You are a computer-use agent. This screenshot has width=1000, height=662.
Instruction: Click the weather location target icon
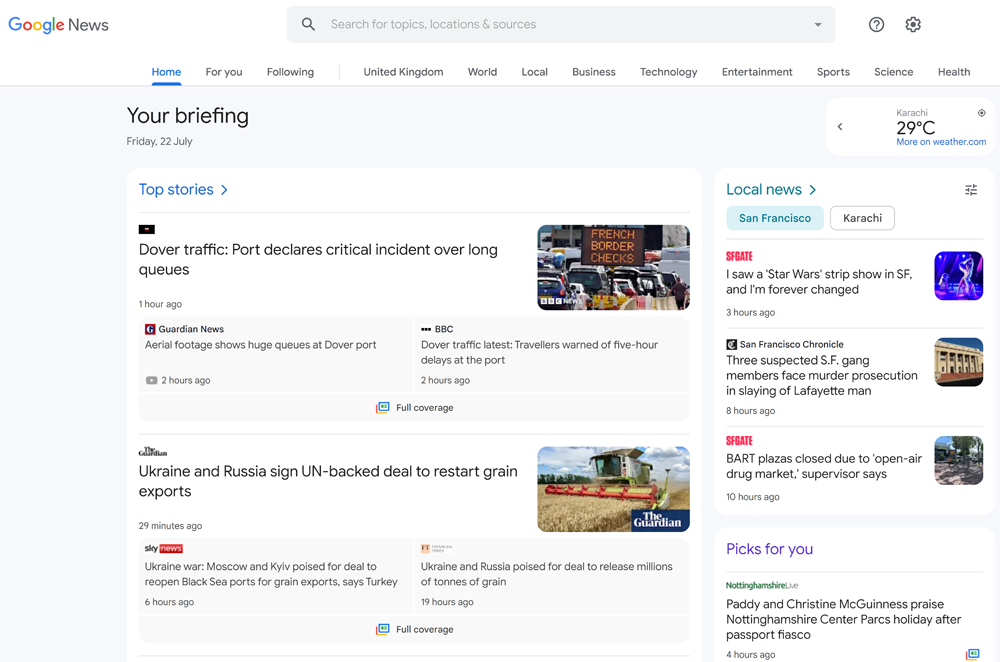point(982,113)
